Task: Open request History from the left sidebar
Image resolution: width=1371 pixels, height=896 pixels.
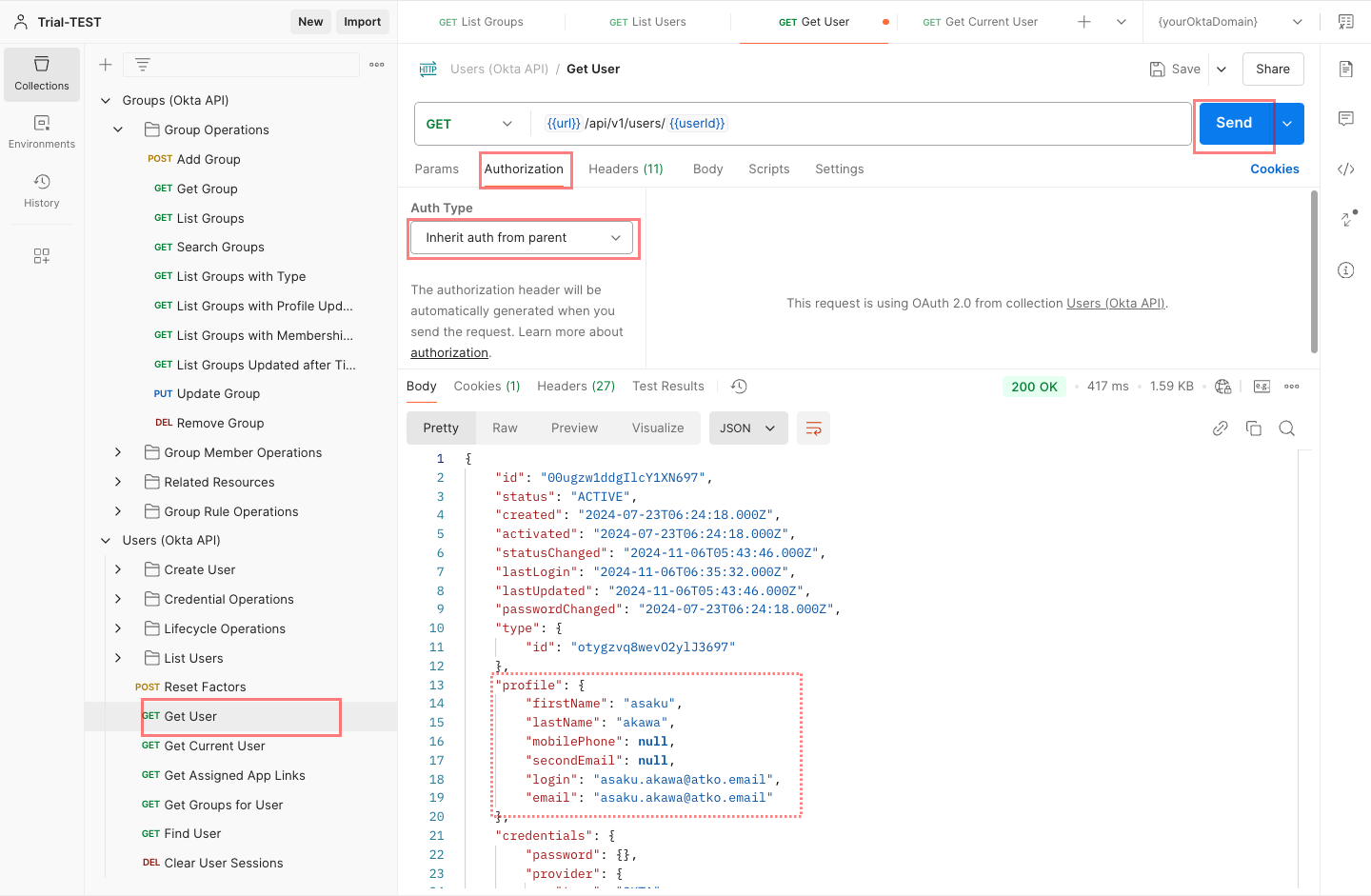Action: tap(41, 191)
